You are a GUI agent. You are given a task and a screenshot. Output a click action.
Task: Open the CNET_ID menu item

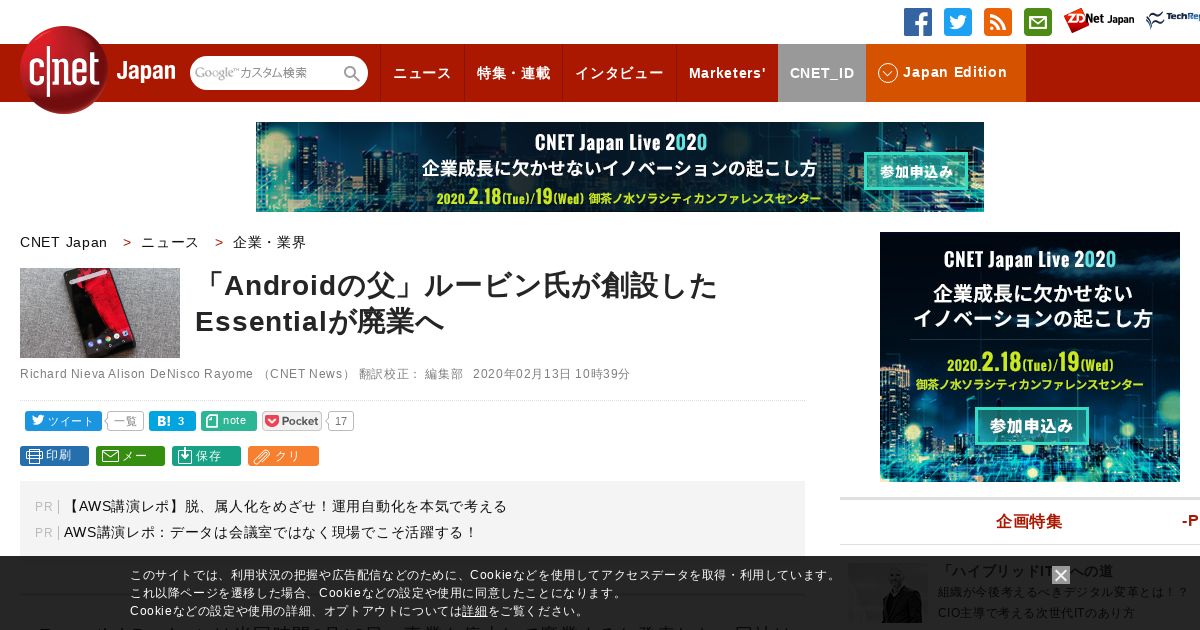click(822, 73)
